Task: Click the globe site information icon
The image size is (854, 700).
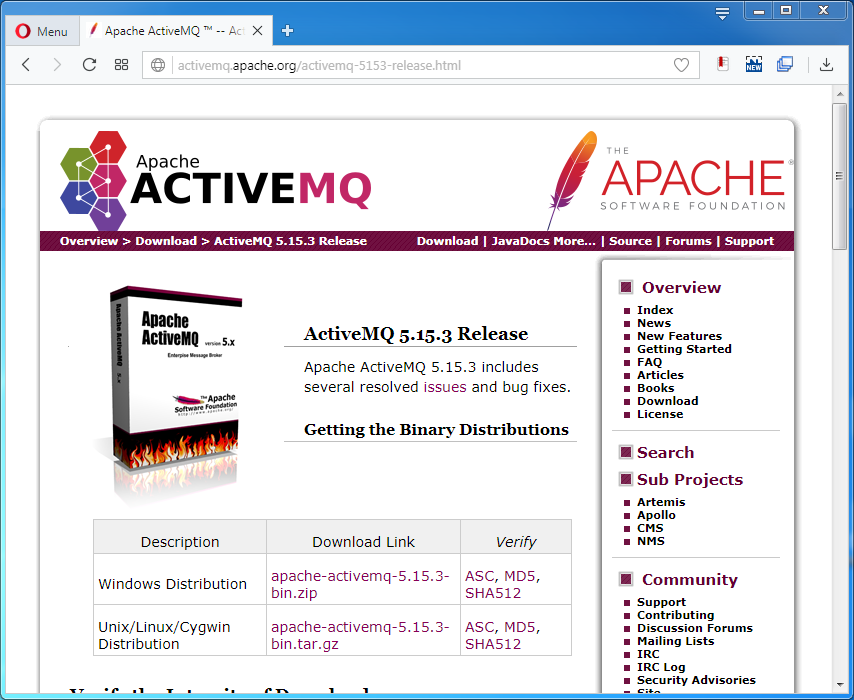Action: pyautogui.click(x=158, y=66)
